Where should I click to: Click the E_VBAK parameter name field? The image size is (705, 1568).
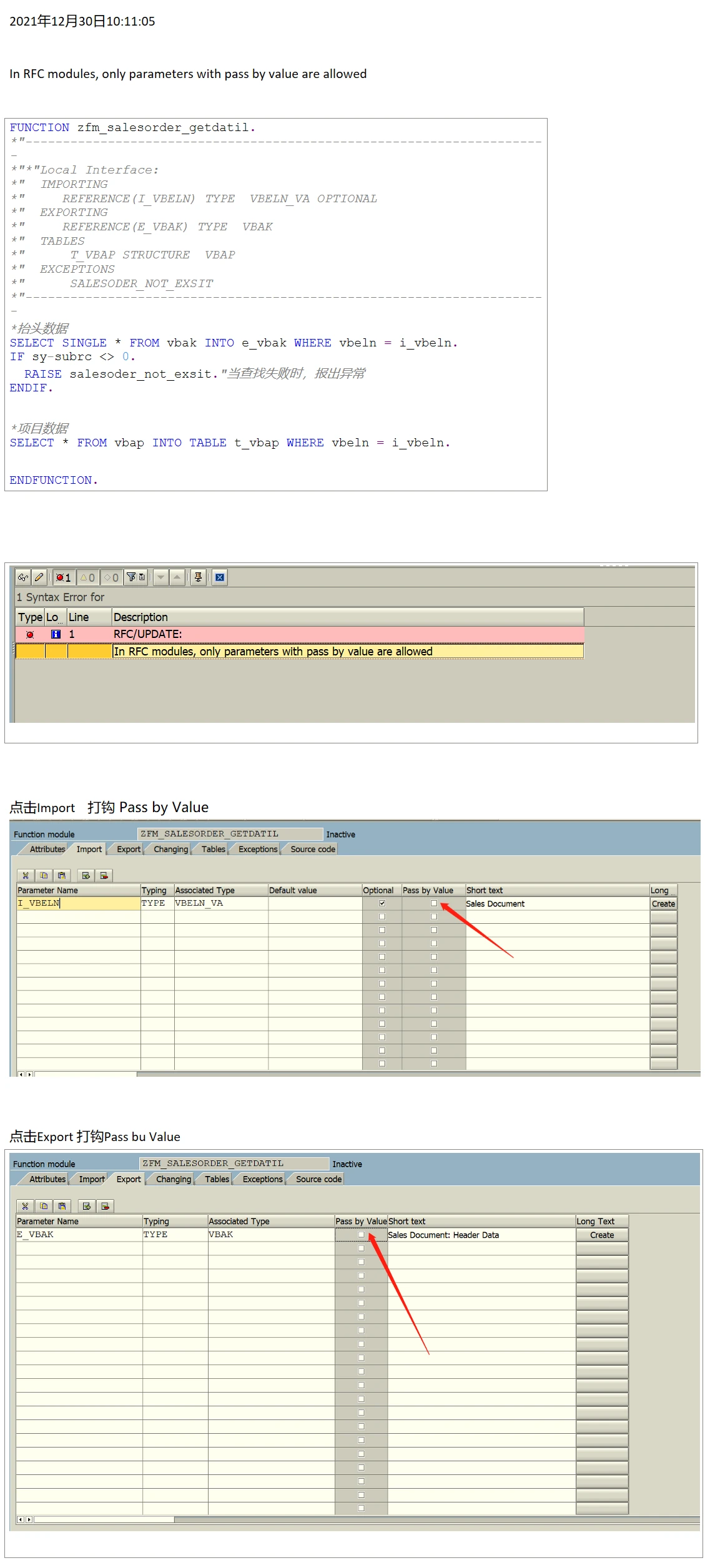tap(79, 1235)
